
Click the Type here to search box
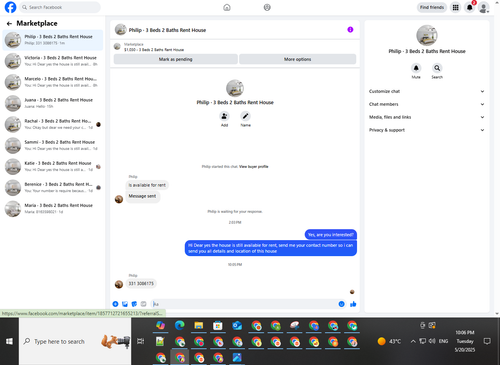(75, 341)
